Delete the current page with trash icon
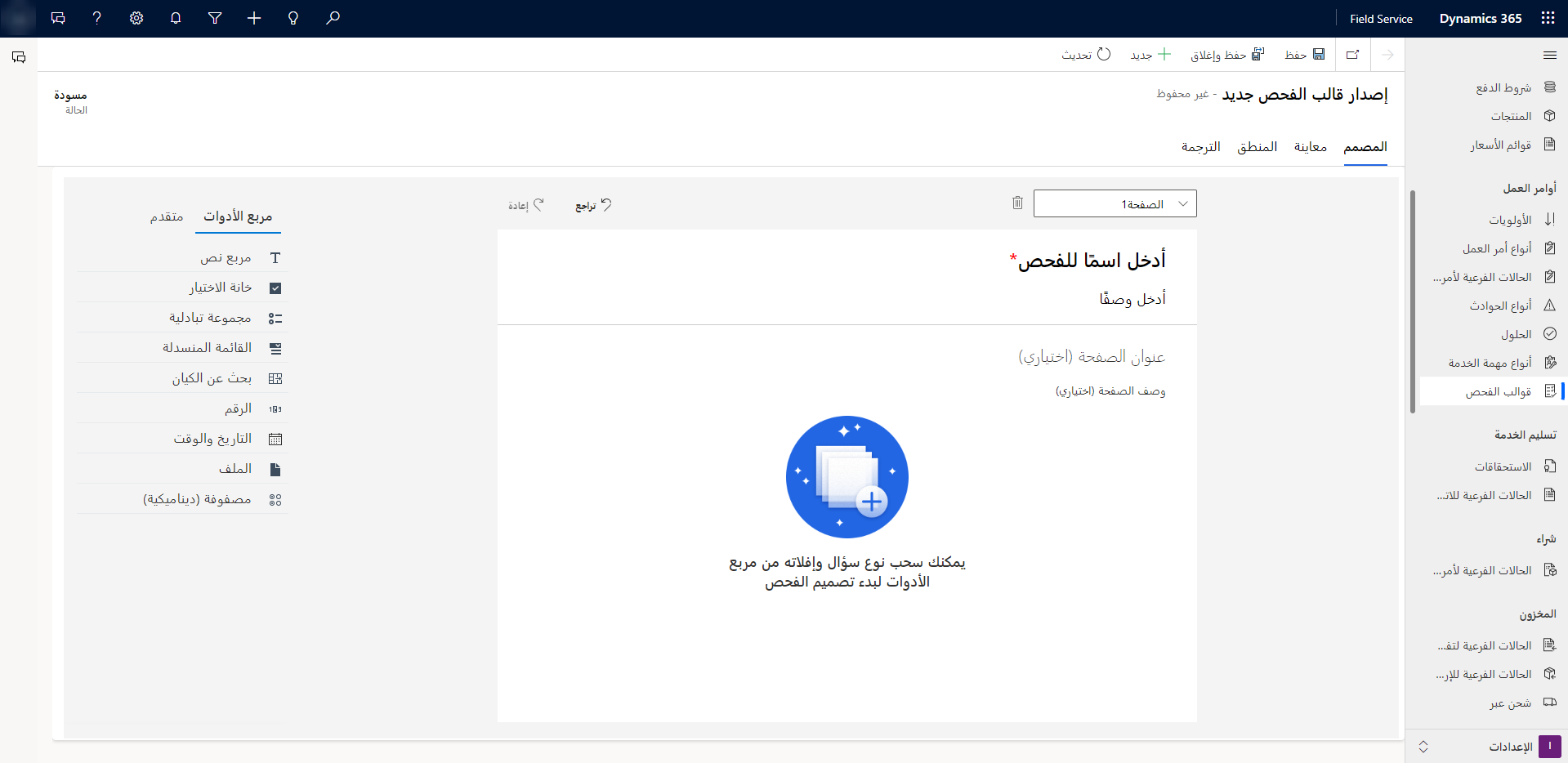1568x763 pixels. [x=1017, y=203]
